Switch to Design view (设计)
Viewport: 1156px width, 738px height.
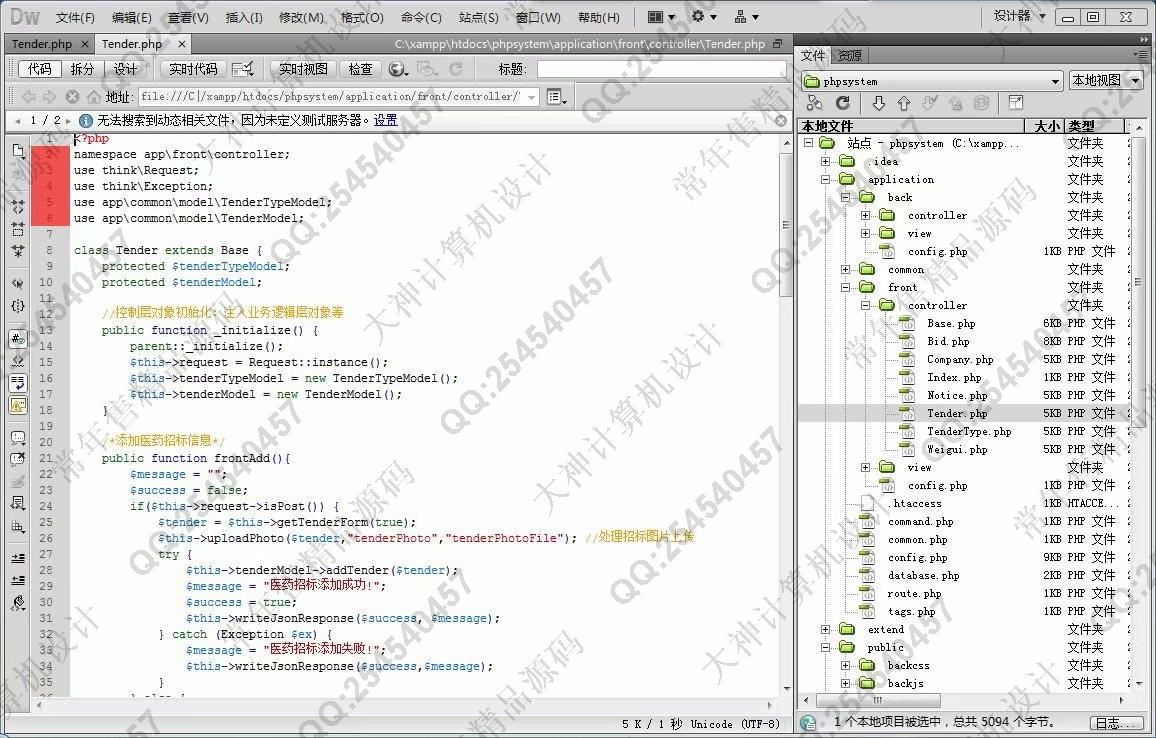pyautogui.click(x=125, y=69)
